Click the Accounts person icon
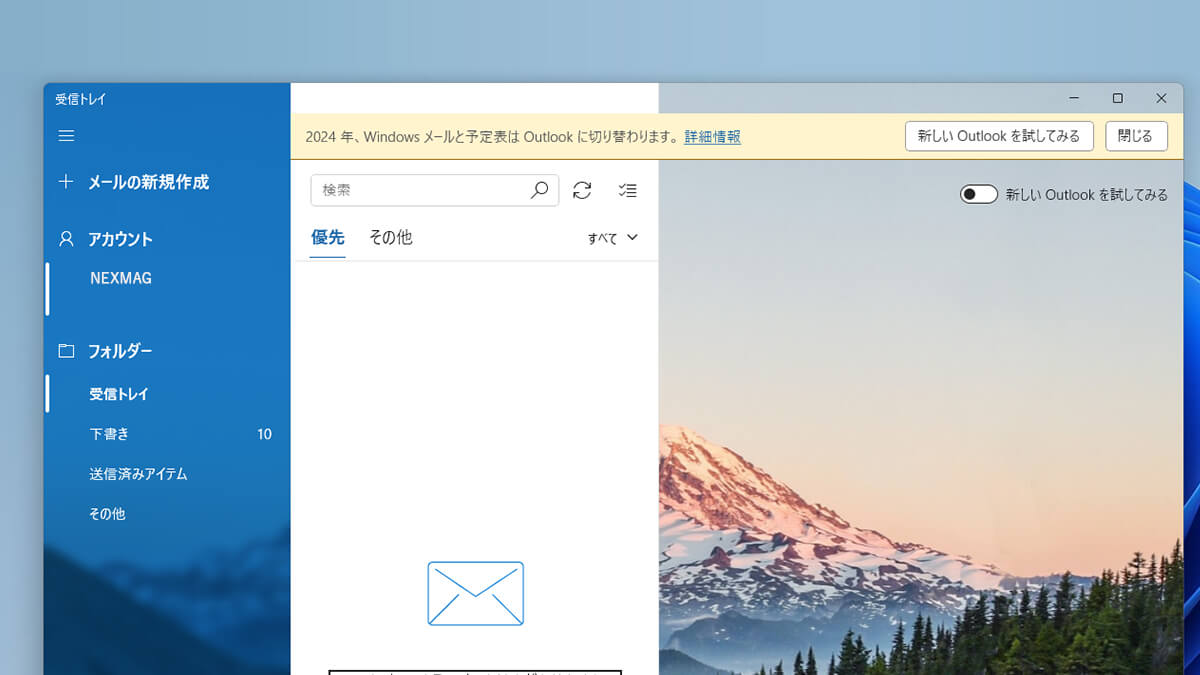The height and width of the screenshot is (675, 1200). (66, 239)
